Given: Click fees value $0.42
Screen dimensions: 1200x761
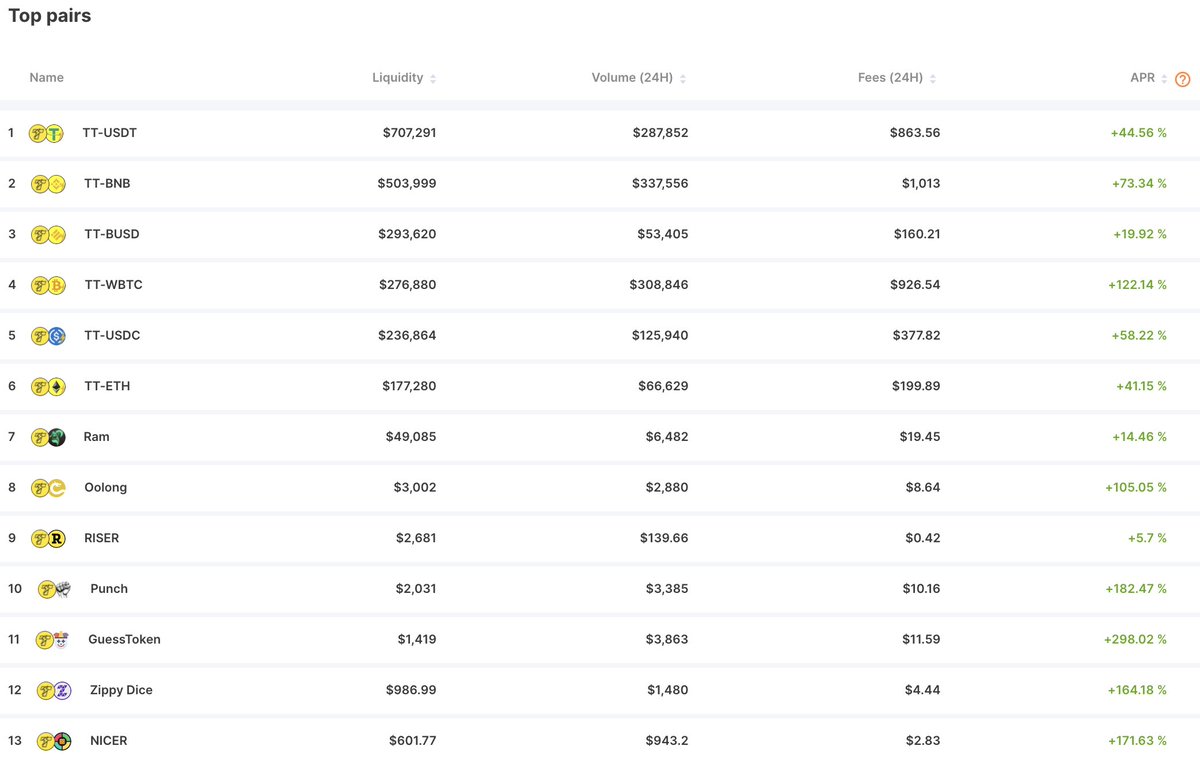Looking at the screenshot, I should tap(924, 538).
